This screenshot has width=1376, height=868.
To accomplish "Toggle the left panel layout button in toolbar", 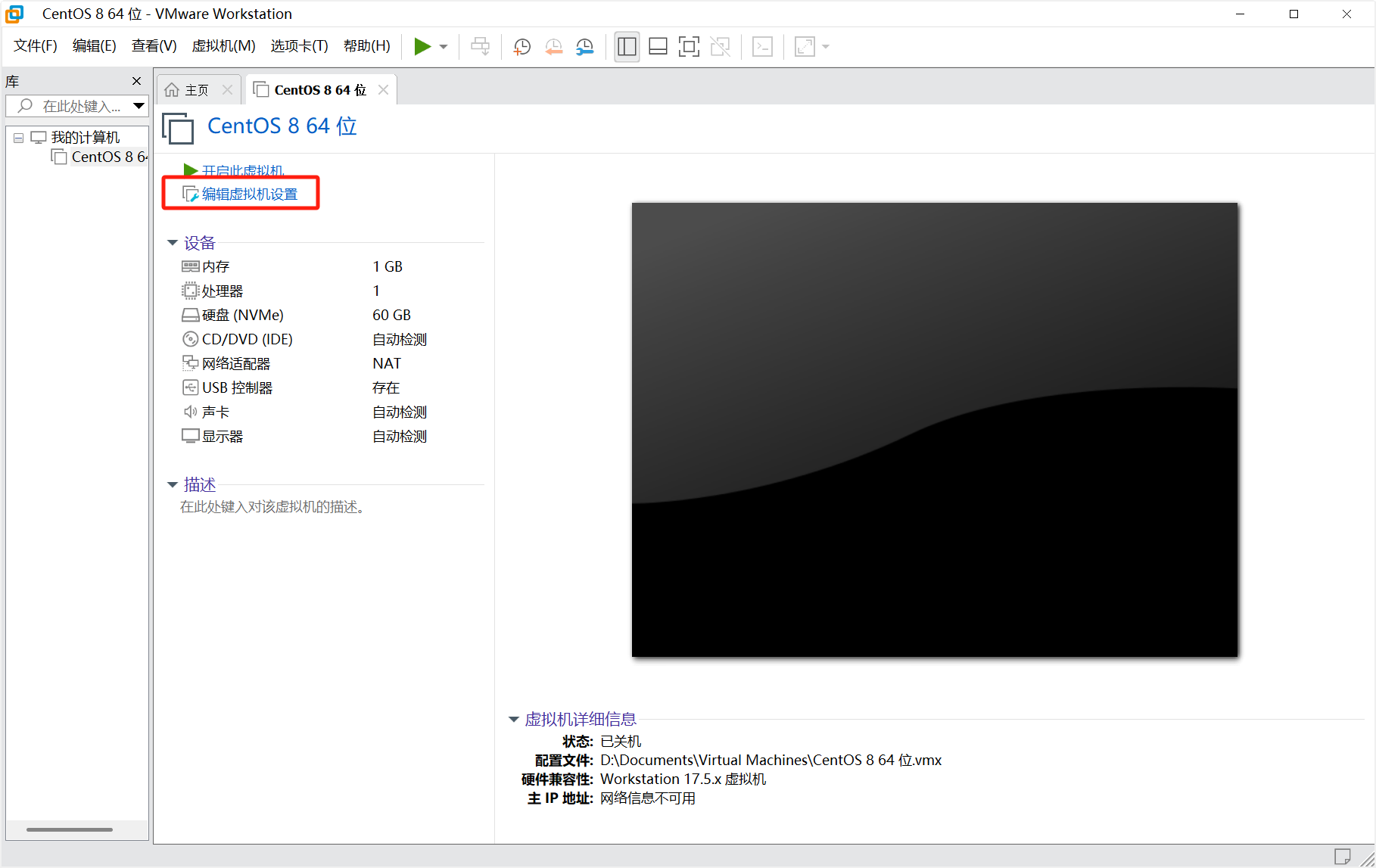I will [x=627, y=46].
